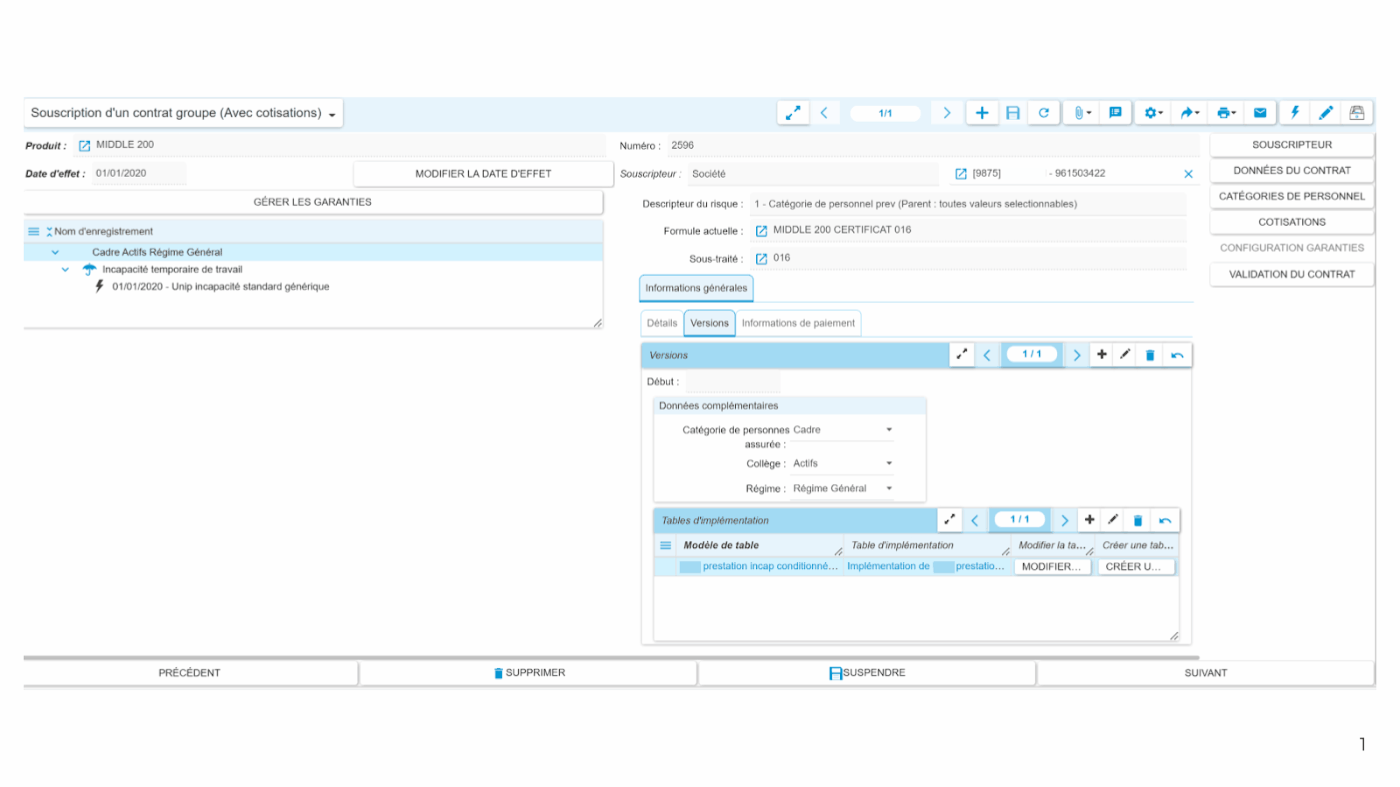Collapse the Cadre Actifs Régime Général node
Image resolution: width=1400 pixels, height=787 pixels.
pyautogui.click(x=55, y=253)
